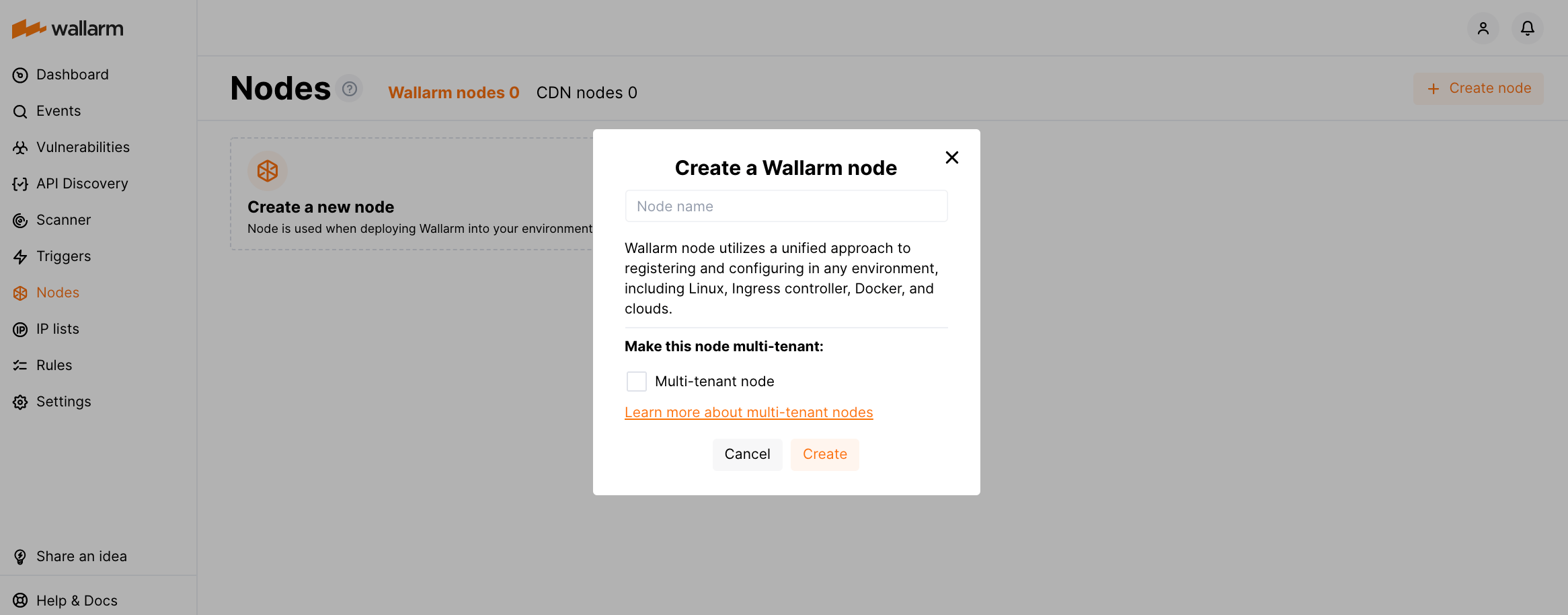1568x615 pixels.
Task: Click the Wallarm logo
Action: point(68,28)
